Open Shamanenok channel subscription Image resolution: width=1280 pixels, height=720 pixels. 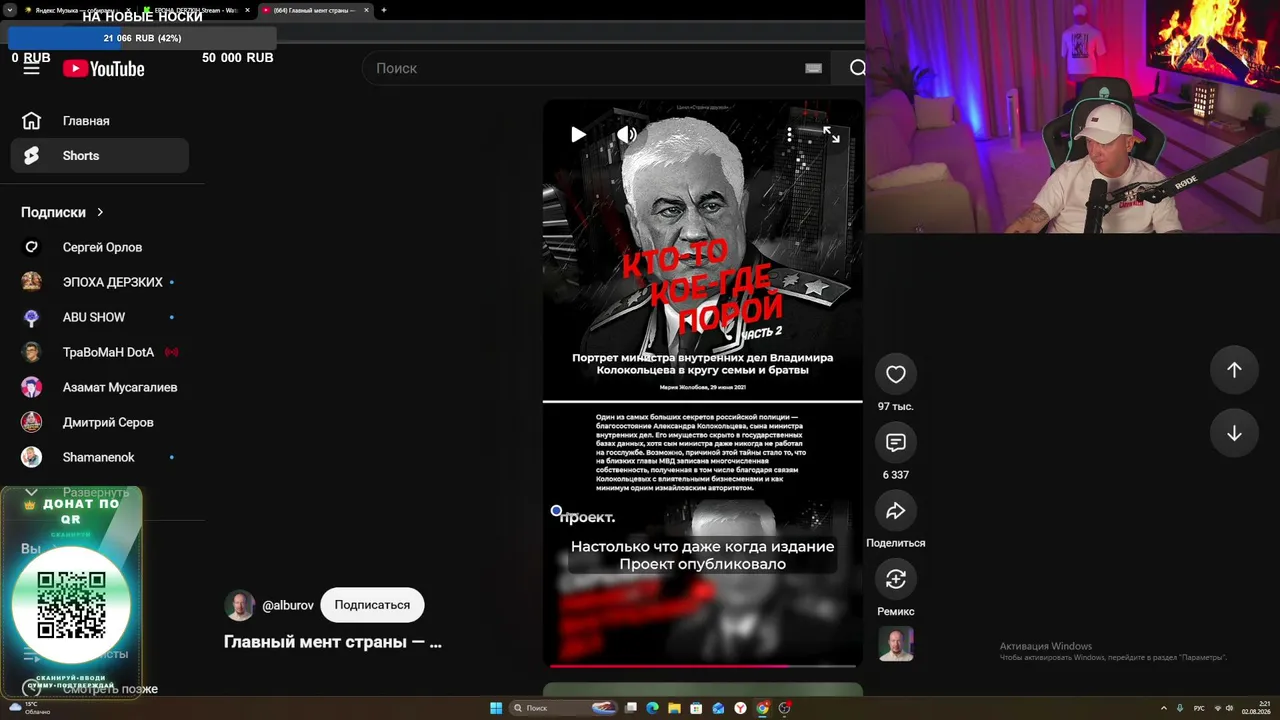point(100,457)
